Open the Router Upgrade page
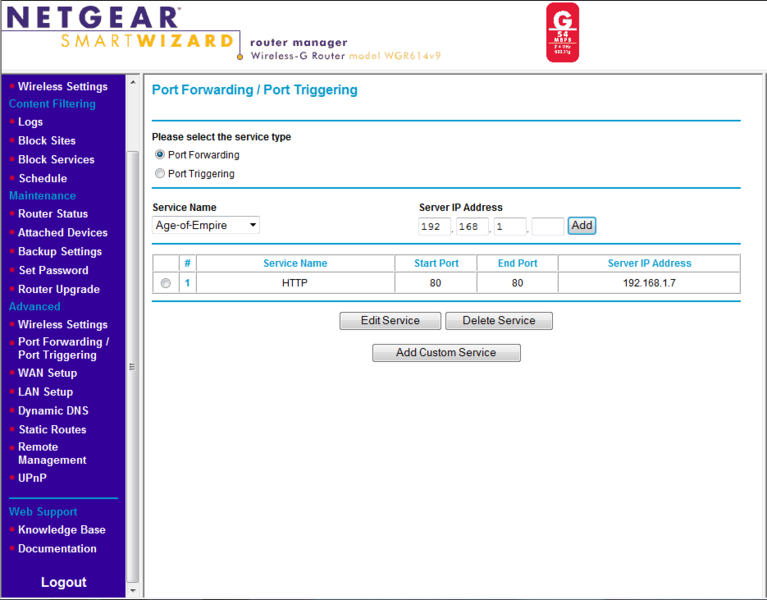The height and width of the screenshot is (600, 767). [59, 289]
